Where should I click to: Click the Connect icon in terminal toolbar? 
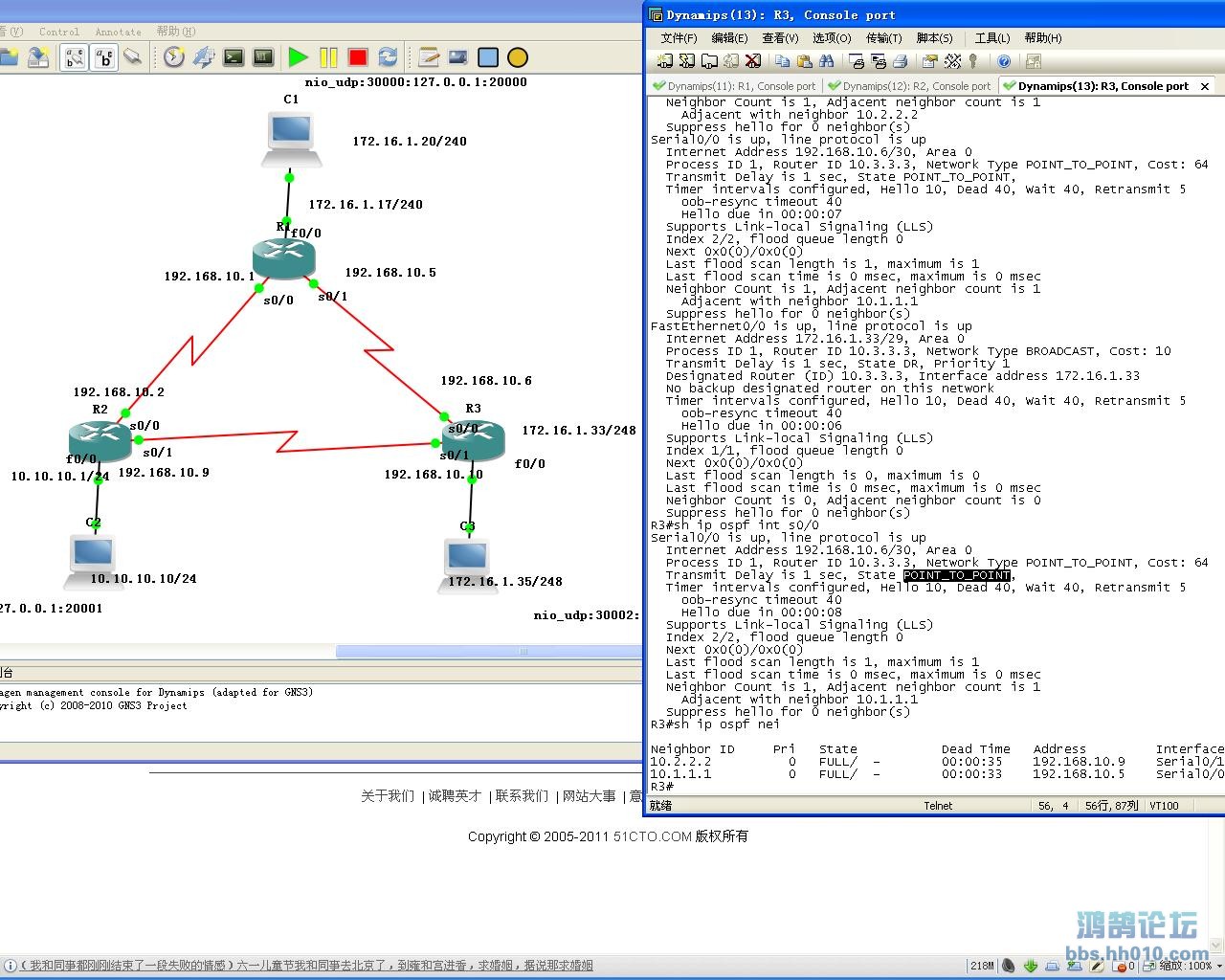pyautogui.click(x=664, y=61)
